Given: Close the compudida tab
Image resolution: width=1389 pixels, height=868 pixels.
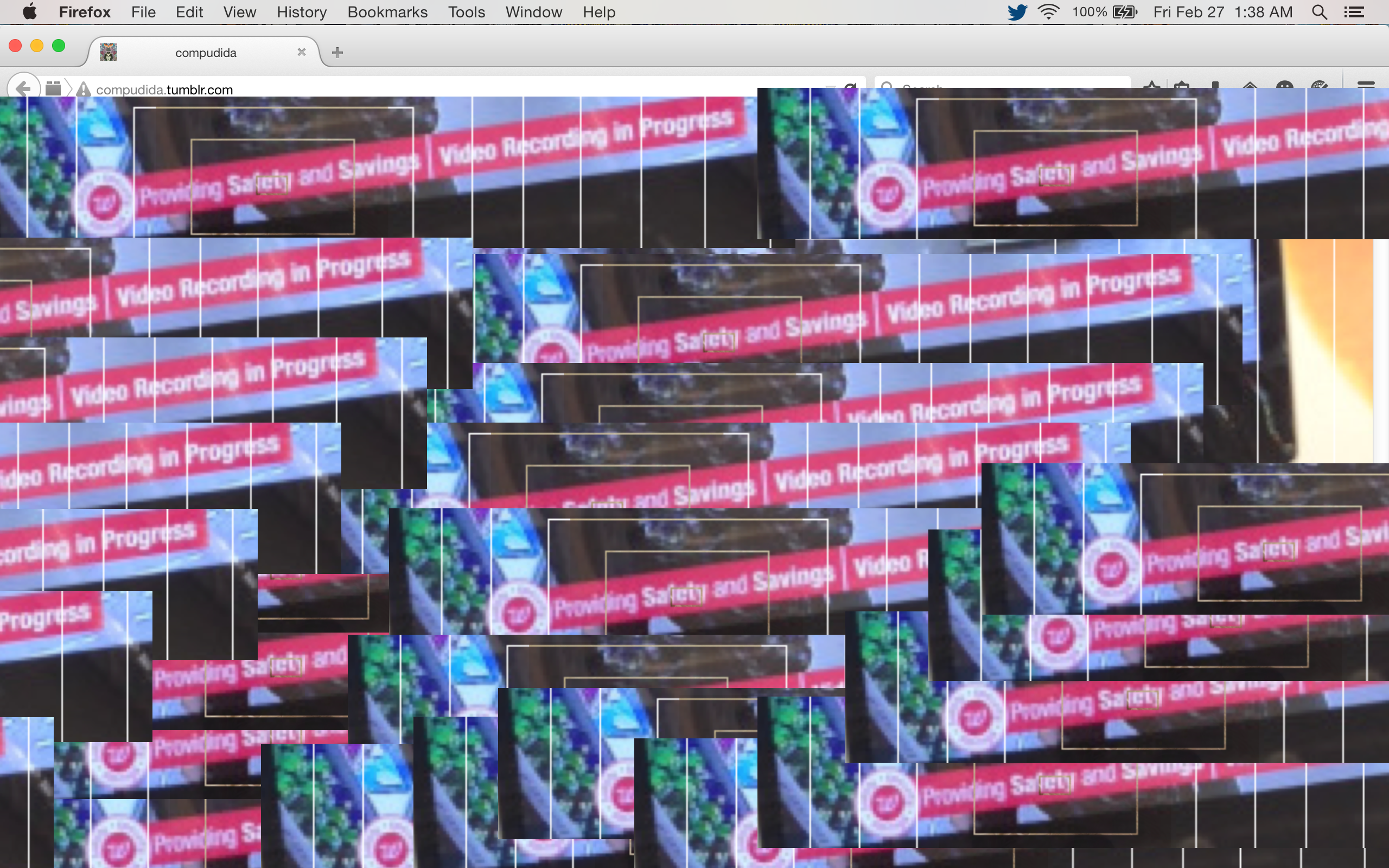Looking at the screenshot, I should coord(301,52).
